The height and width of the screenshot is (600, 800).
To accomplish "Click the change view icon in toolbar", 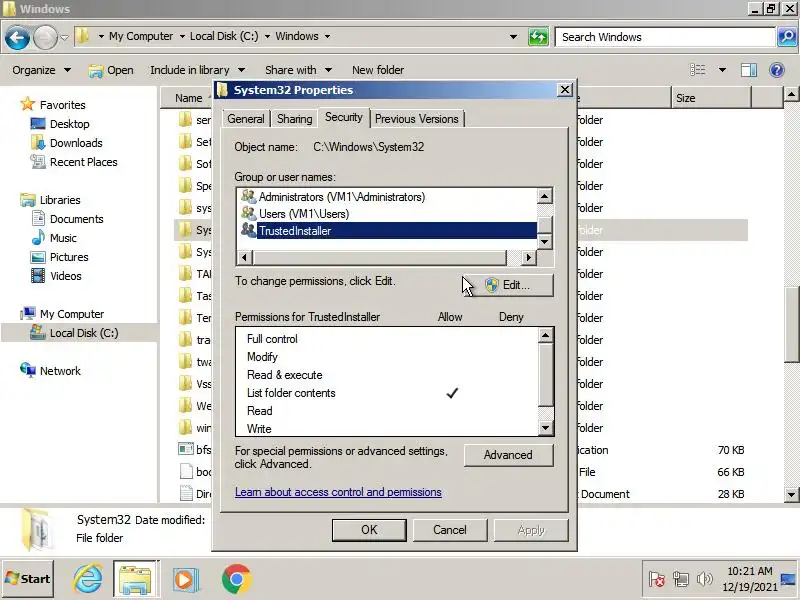I will (697, 69).
